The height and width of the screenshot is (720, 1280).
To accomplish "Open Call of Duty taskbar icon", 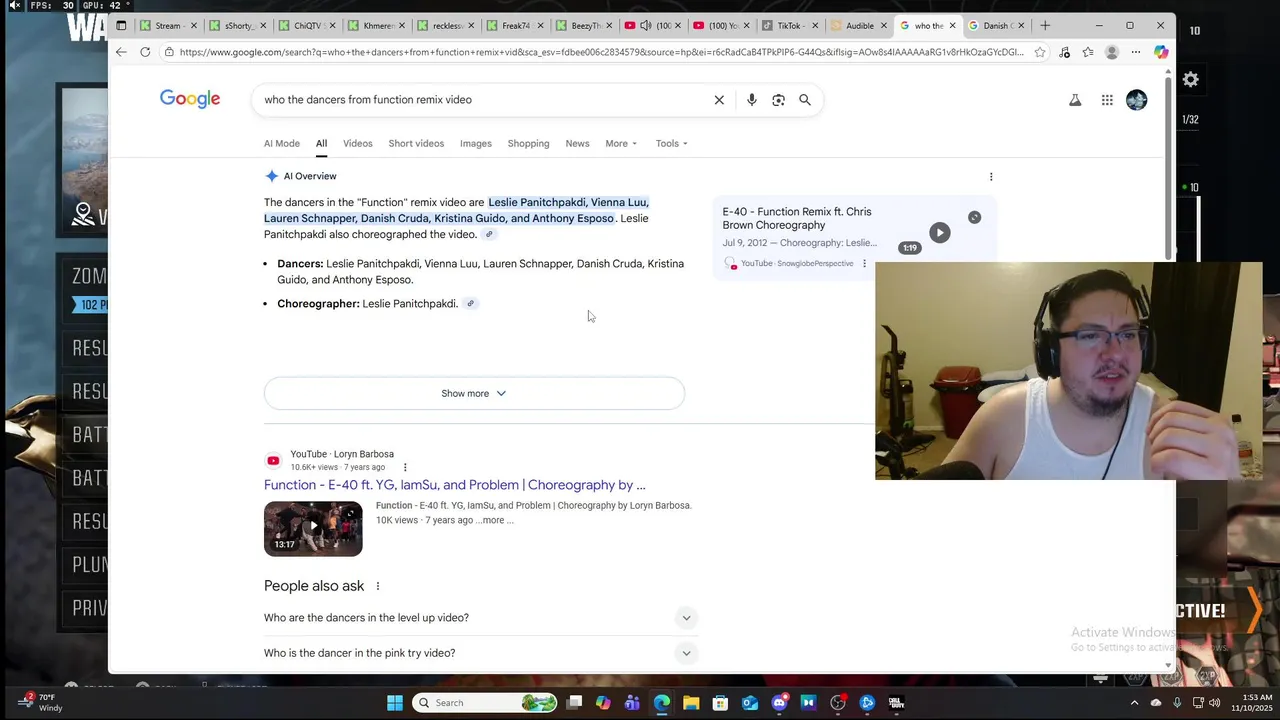I will 896,703.
